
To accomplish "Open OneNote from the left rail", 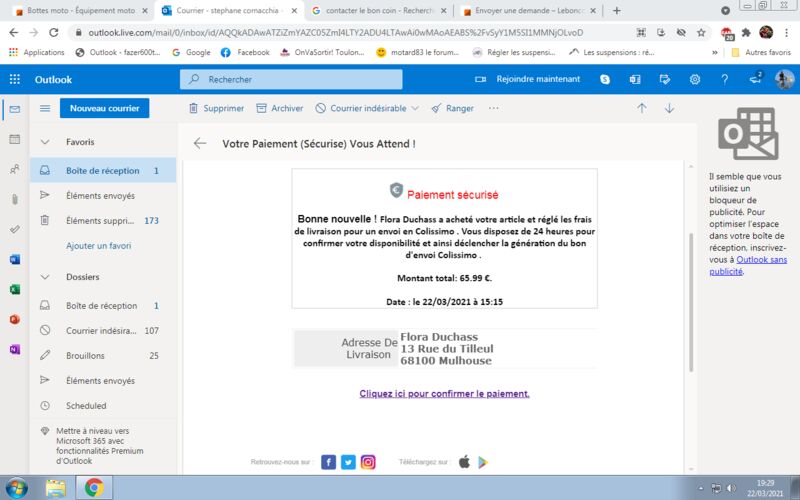I will click(14, 349).
